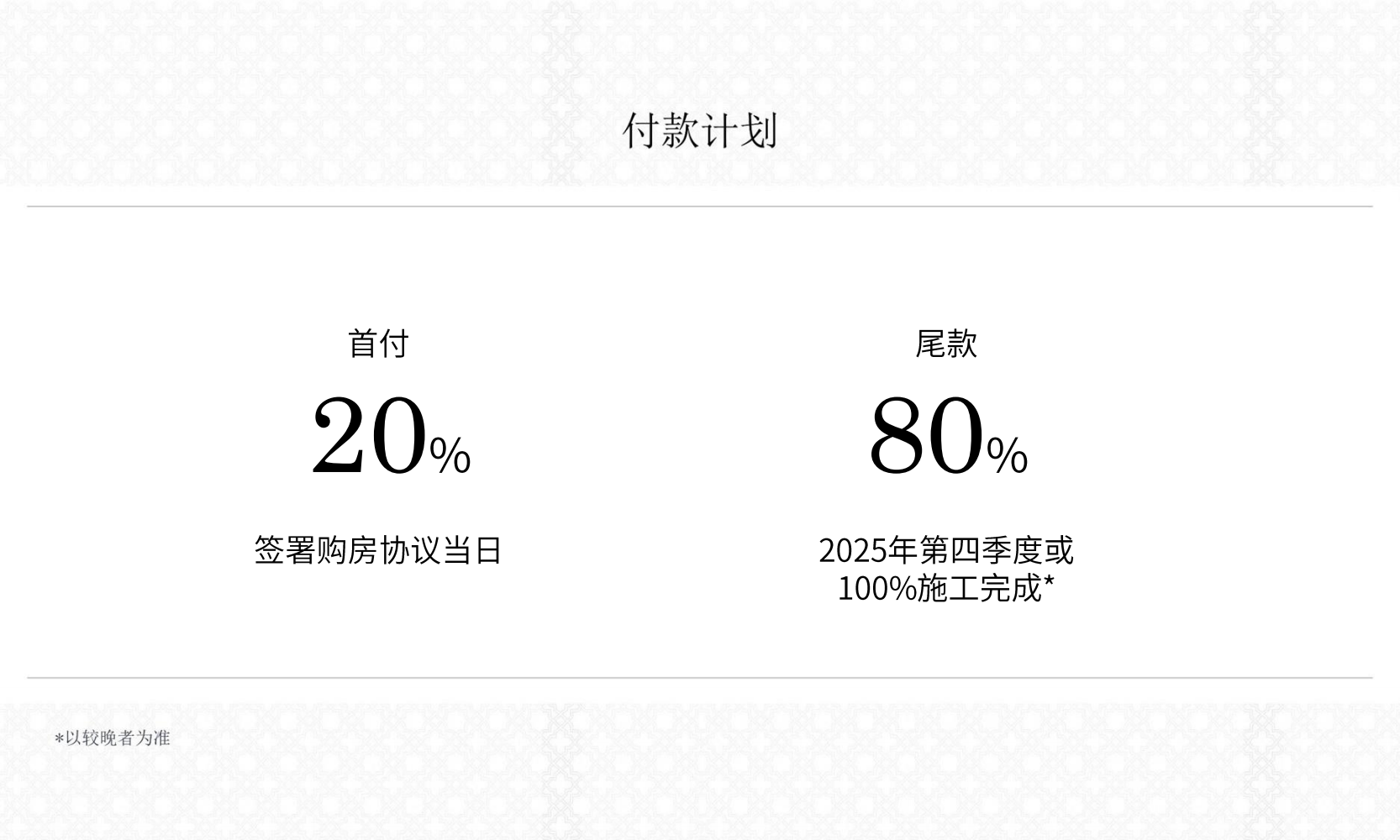The width and height of the screenshot is (1400, 840).
Task: Click the divider line below the title
Action: coord(699,206)
